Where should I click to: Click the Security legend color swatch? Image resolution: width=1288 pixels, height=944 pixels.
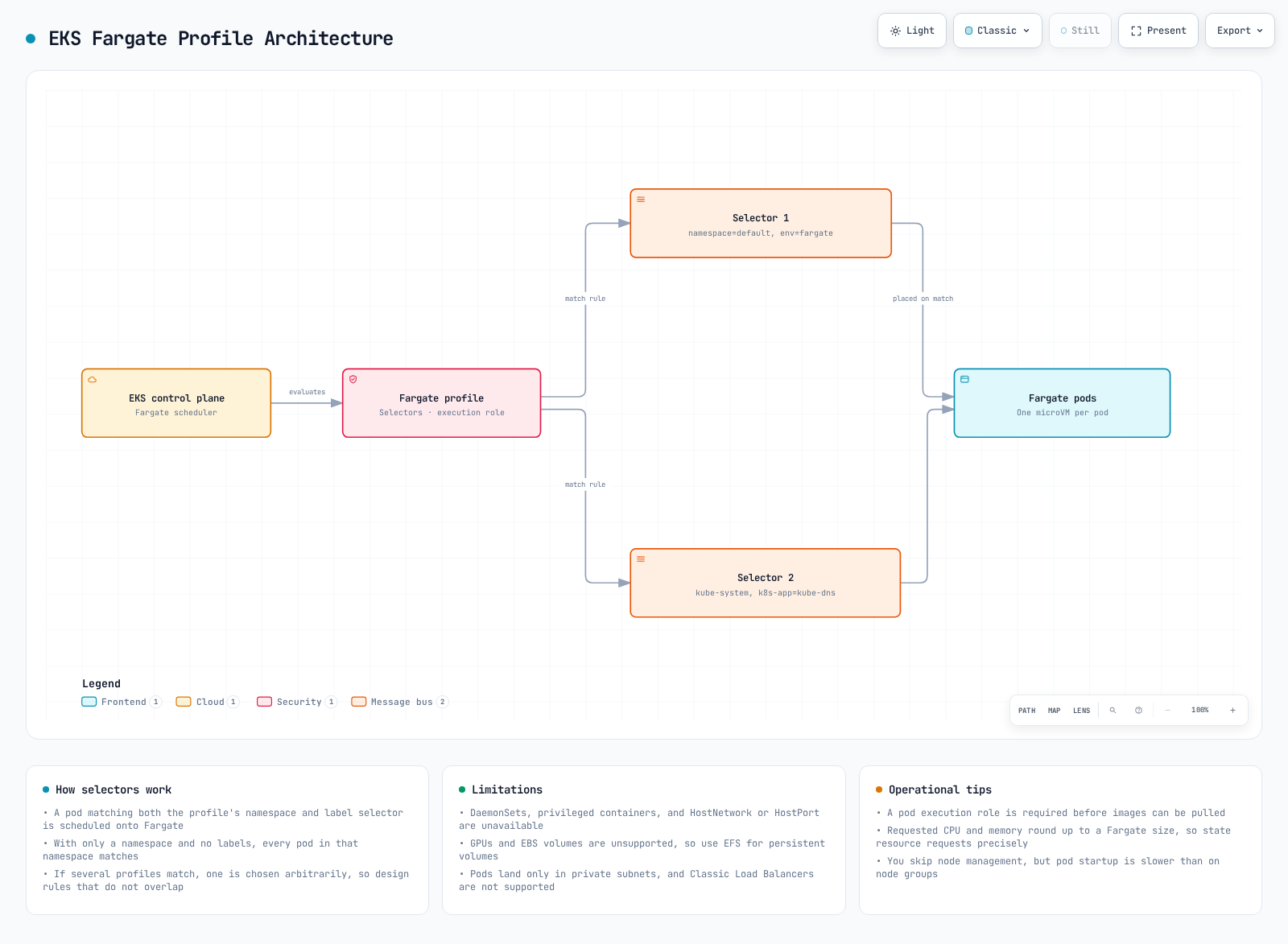pos(264,702)
